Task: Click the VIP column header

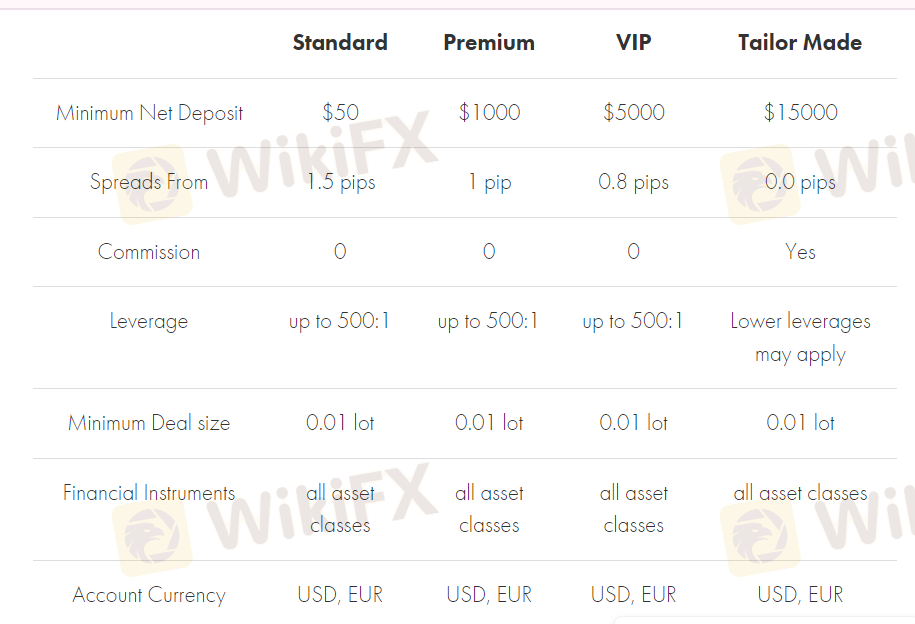Action: 634,43
